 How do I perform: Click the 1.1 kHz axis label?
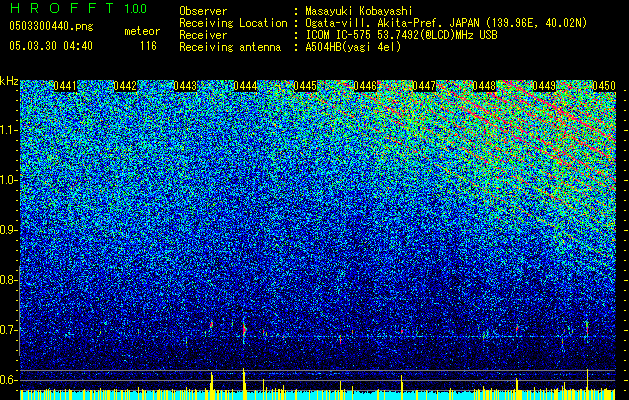pos(8,130)
